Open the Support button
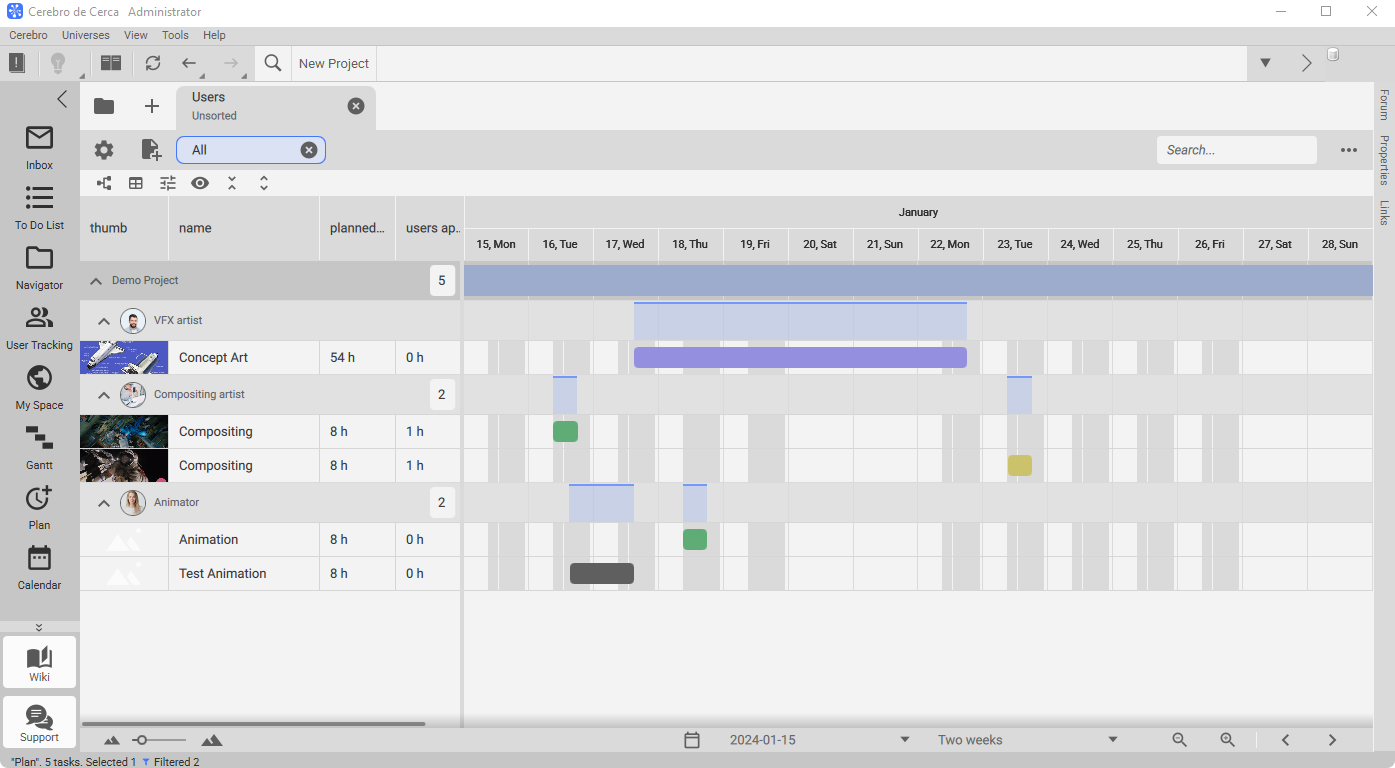Image resolution: width=1395 pixels, height=768 pixels. 39,722
